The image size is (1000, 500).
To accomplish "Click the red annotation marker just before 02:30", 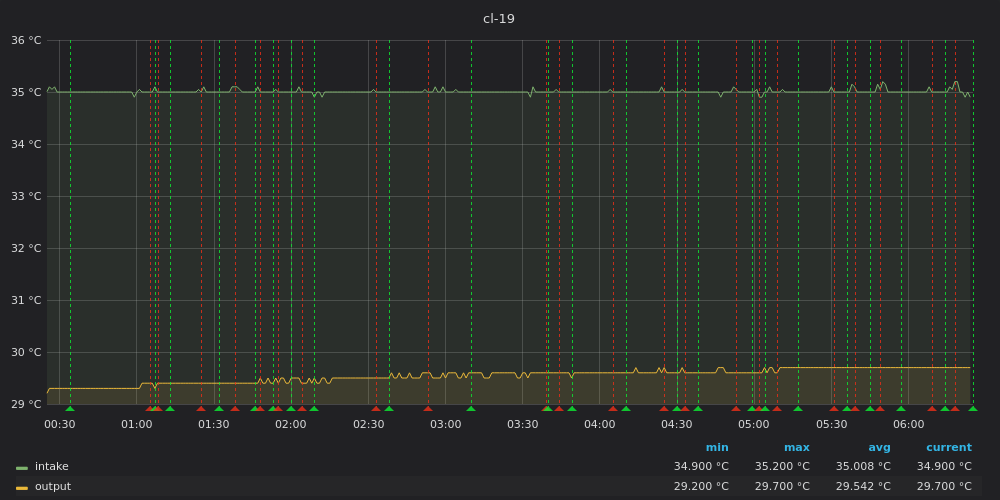I will [376, 408].
